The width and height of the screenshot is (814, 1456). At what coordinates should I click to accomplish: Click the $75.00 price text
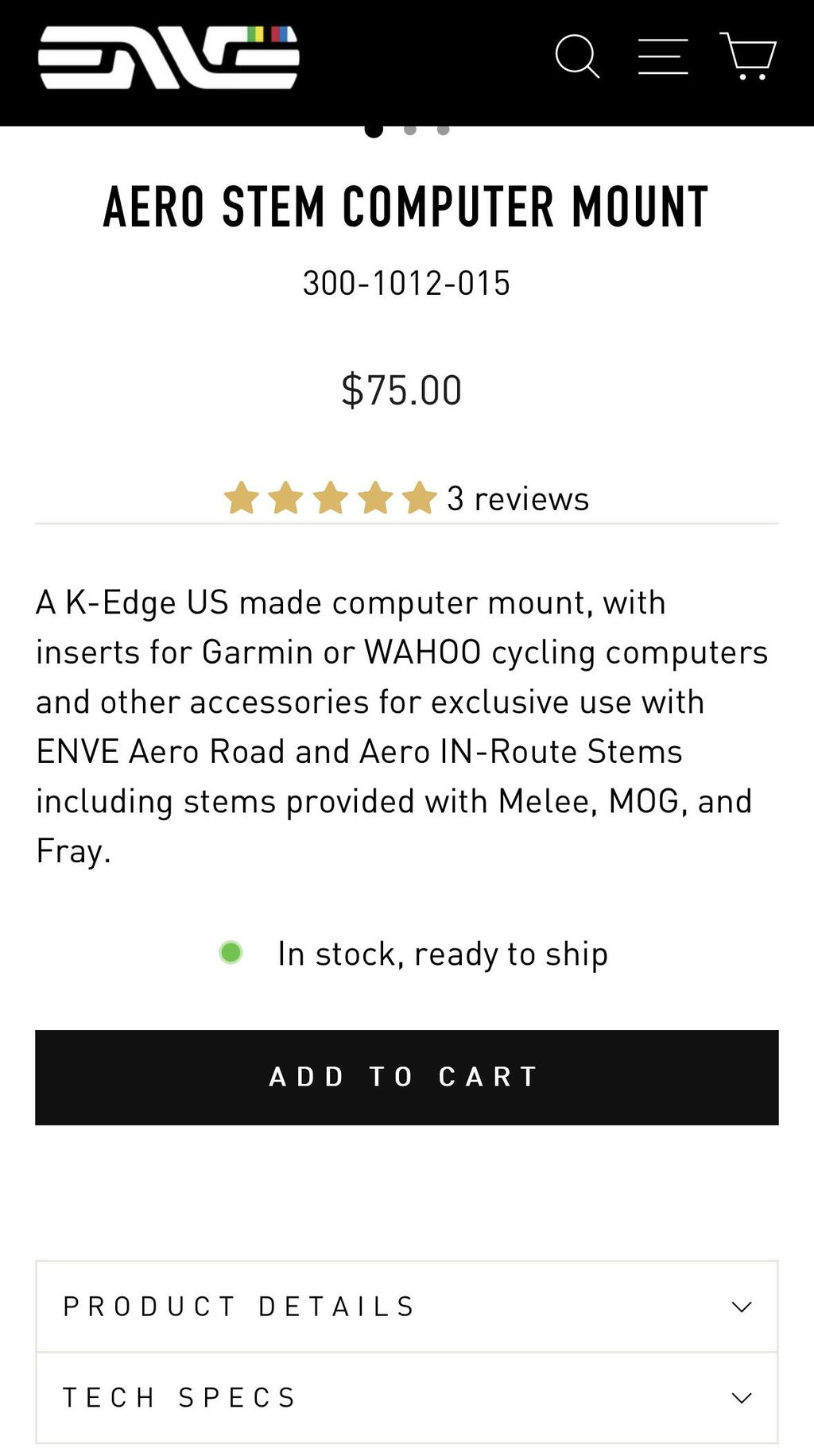pyautogui.click(x=401, y=390)
